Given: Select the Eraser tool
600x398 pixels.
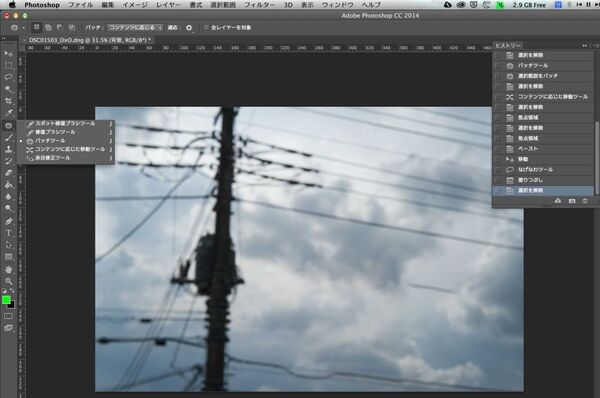Looking at the screenshot, I should (8, 173).
